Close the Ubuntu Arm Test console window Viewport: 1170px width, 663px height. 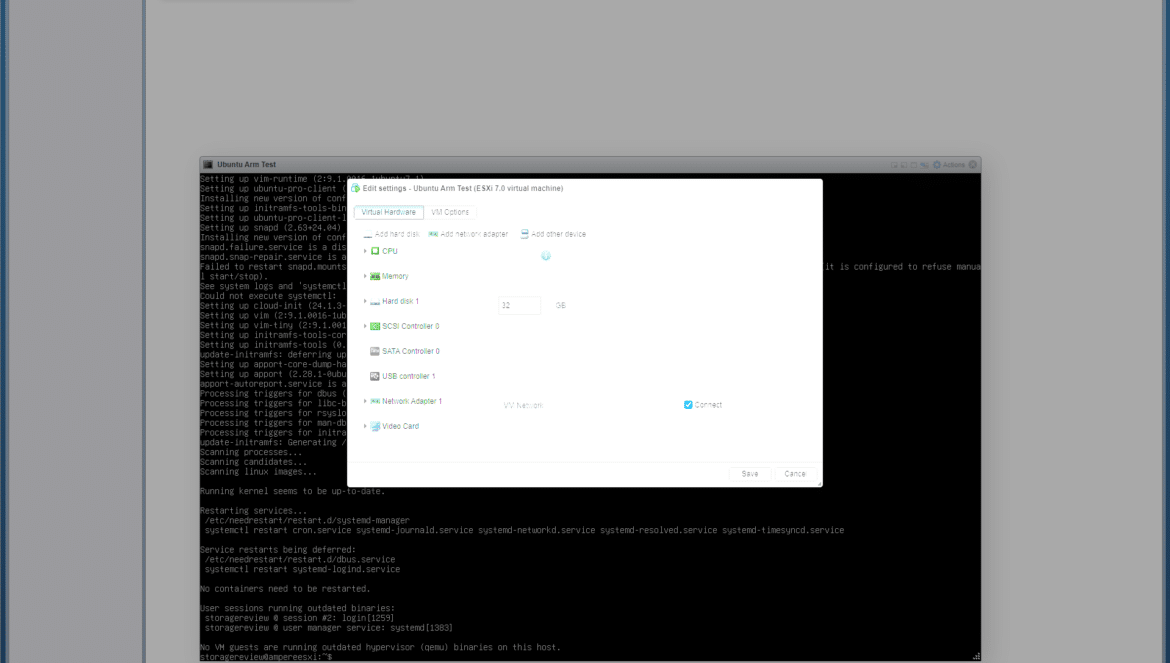[973, 165]
